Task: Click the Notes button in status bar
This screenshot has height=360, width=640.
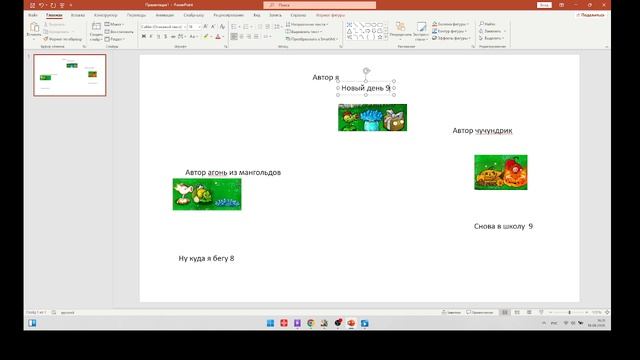Action: coord(451,312)
